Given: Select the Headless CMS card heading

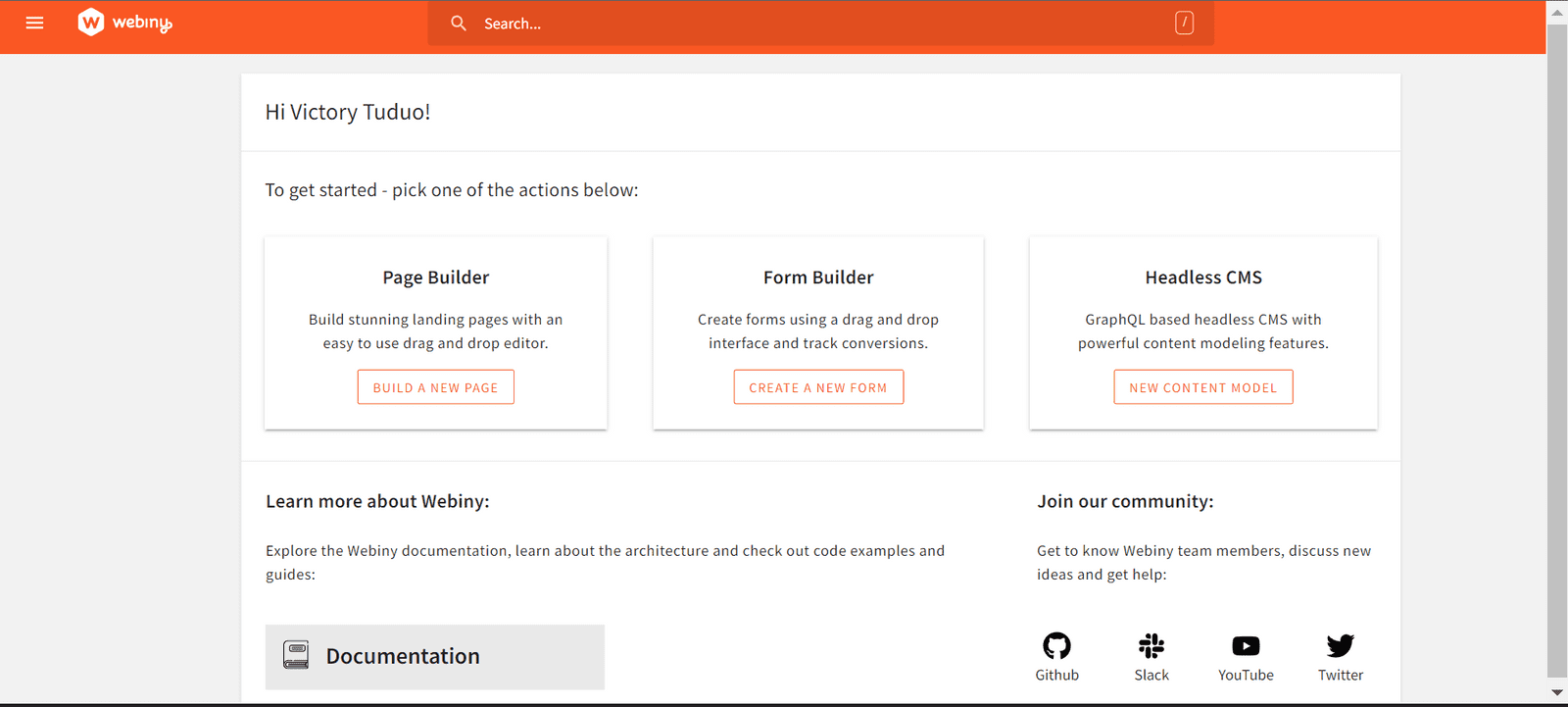Looking at the screenshot, I should click(x=1202, y=278).
